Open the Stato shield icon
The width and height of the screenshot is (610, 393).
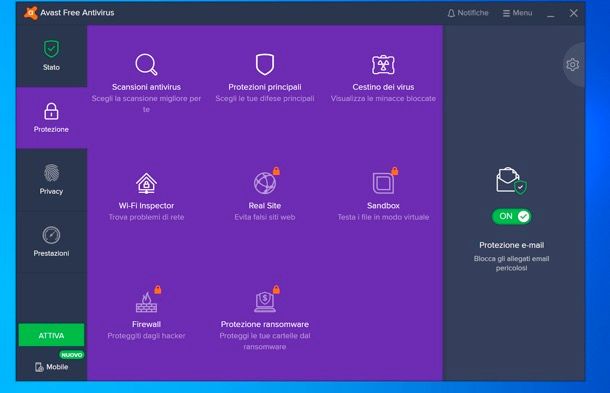pos(51,49)
